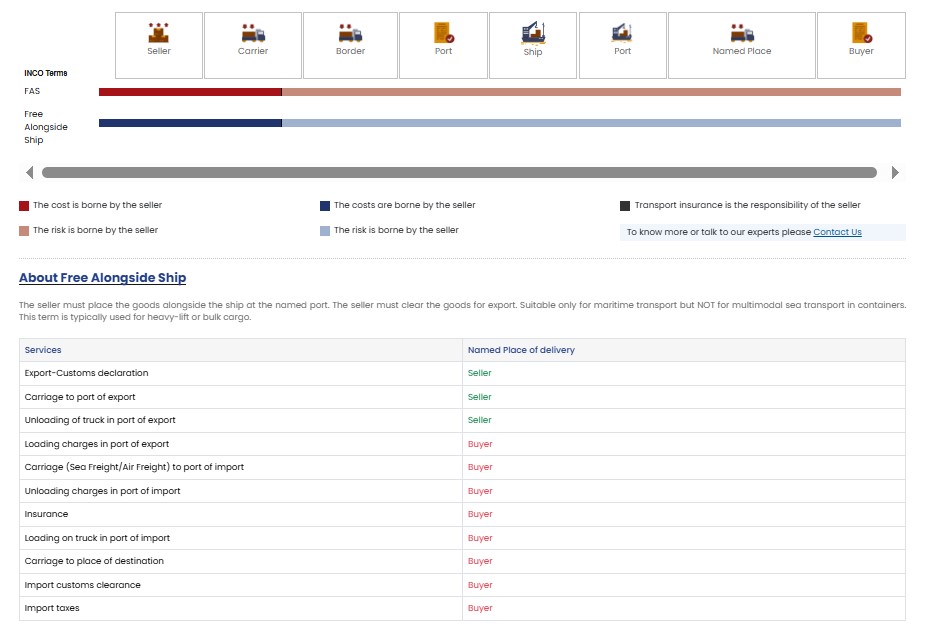Click the Ship crane icon
The width and height of the screenshot is (928, 627).
(533, 33)
